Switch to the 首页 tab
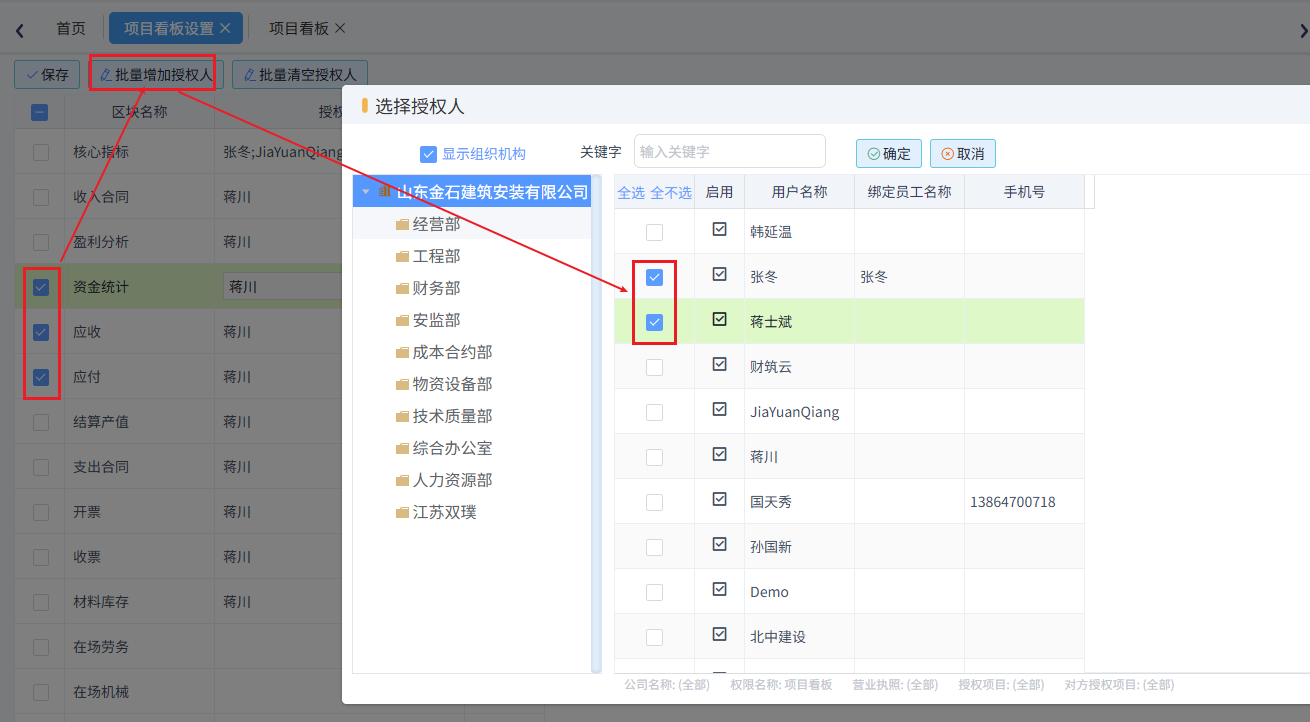Viewport: 1310px width, 722px height. coord(71,28)
